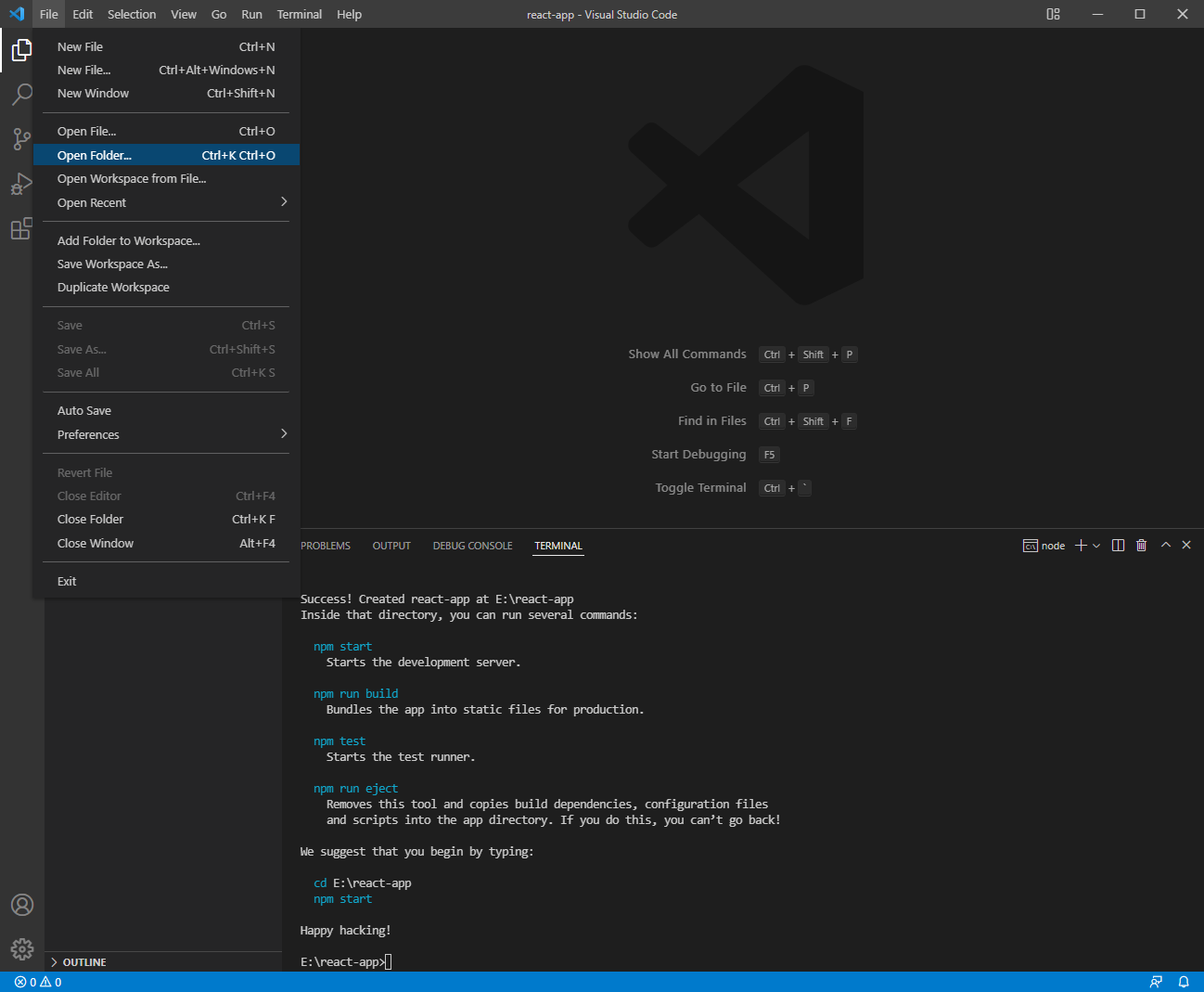Open the Edit menu

tap(83, 14)
